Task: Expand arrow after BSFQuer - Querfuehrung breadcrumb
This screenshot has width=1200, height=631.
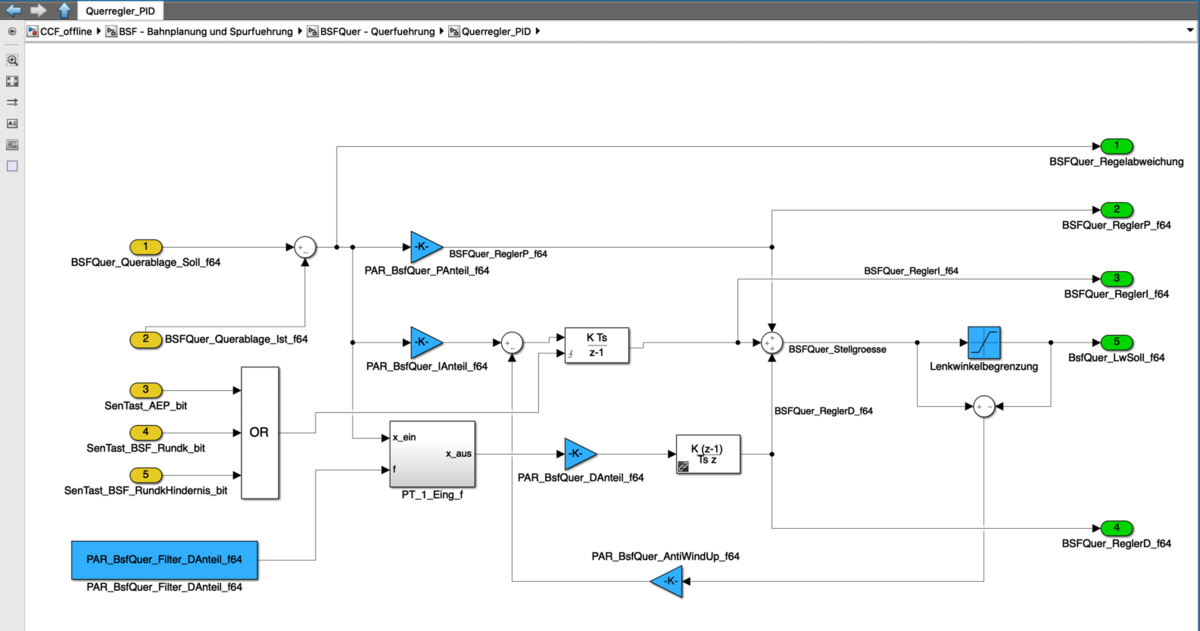Action: (441, 32)
